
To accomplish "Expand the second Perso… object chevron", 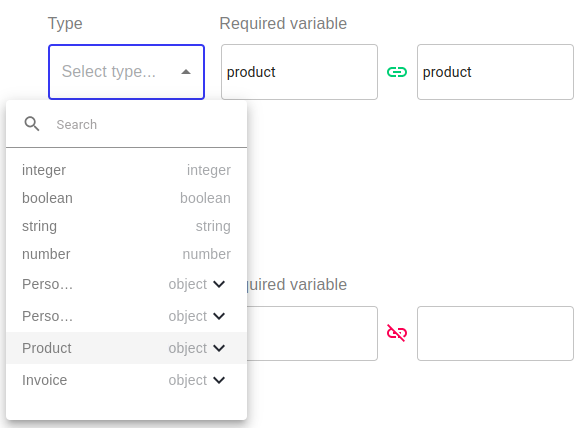I will point(219,316).
